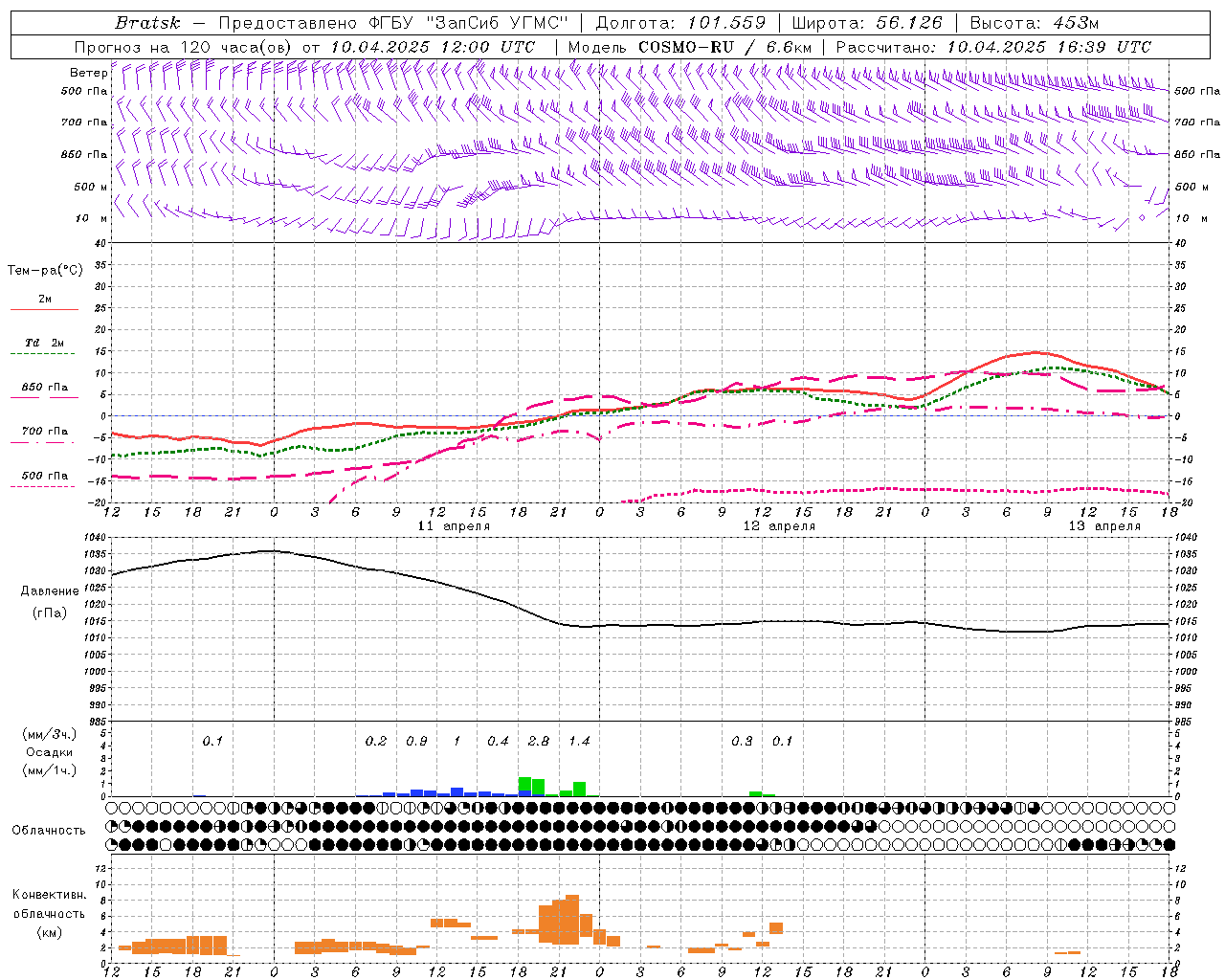Click the 0.3 precipitation total
Screen dimensions: 1225x980
click(x=742, y=741)
